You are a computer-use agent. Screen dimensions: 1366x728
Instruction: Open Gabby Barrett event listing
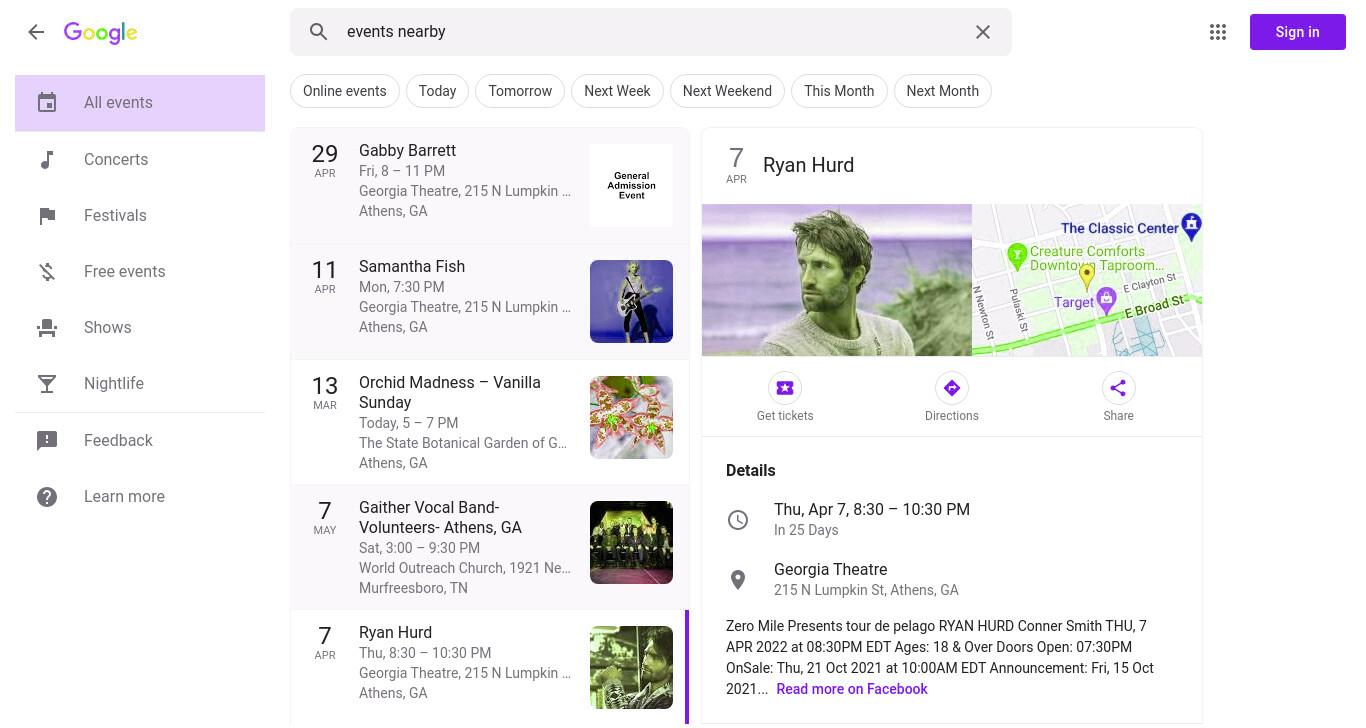(490, 186)
